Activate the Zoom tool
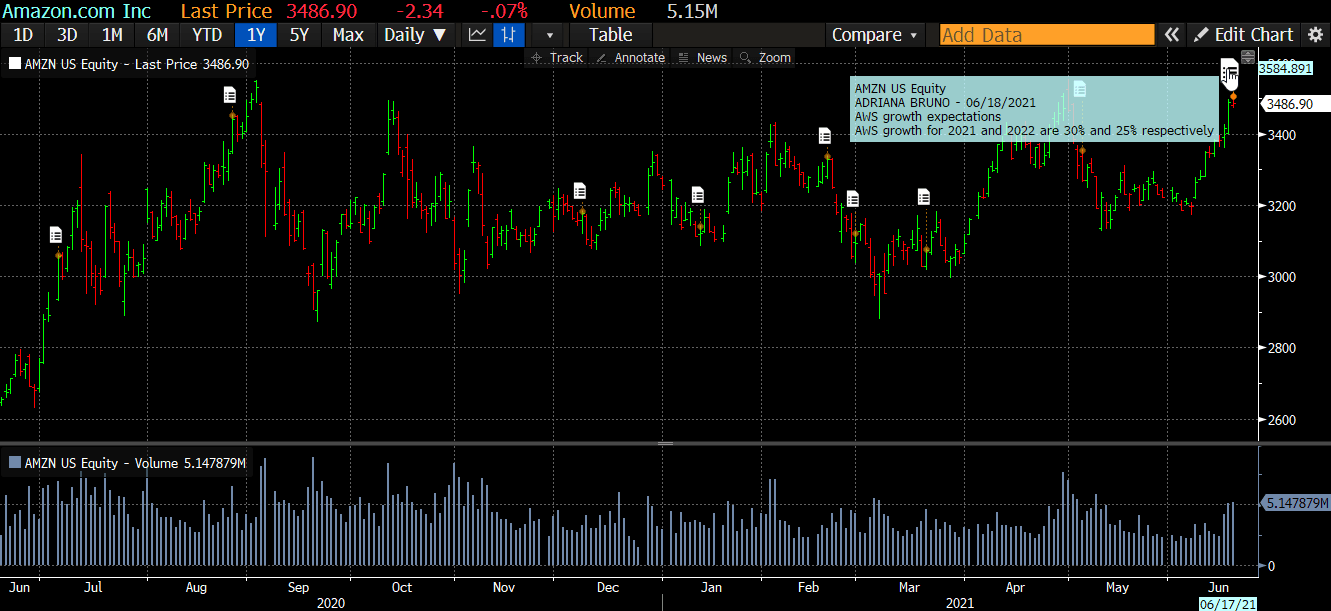This screenshot has height=611, width=1331. click(x=765, y=57)
